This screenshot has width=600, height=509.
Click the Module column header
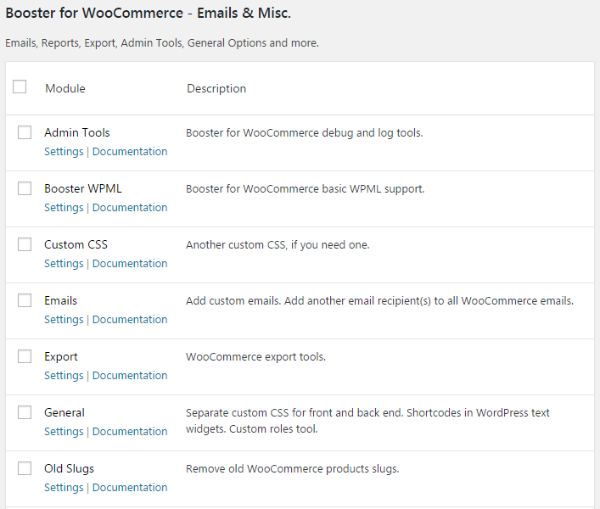65,88
